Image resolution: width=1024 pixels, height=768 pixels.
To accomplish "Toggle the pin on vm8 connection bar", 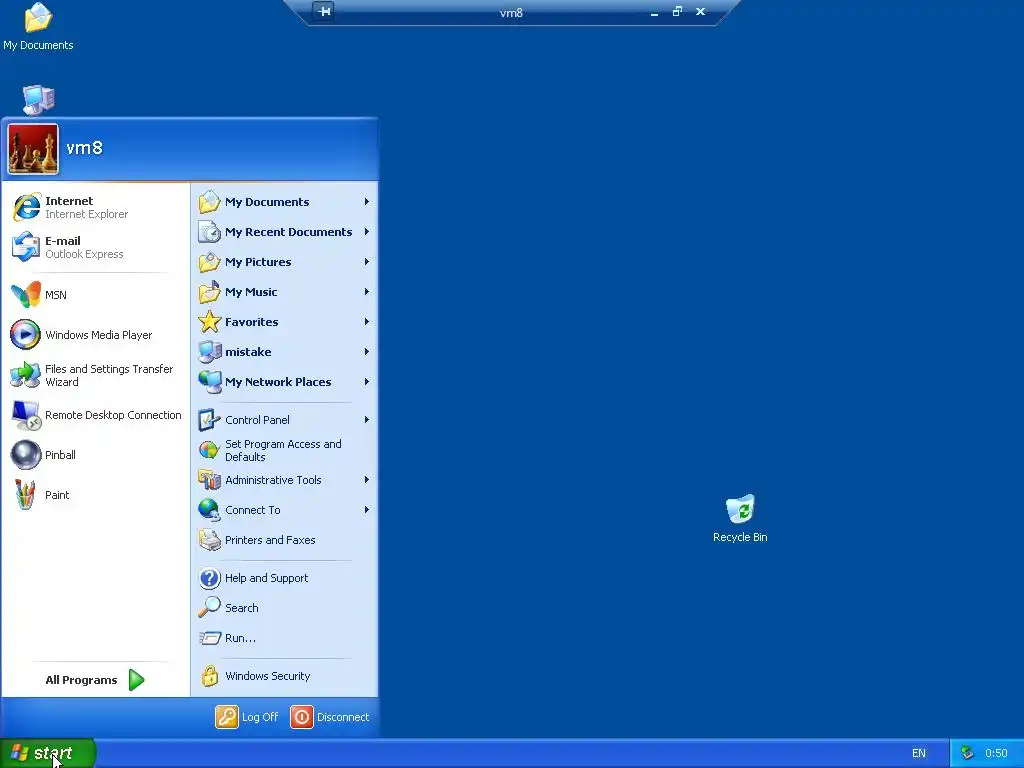I will [324, 11].
